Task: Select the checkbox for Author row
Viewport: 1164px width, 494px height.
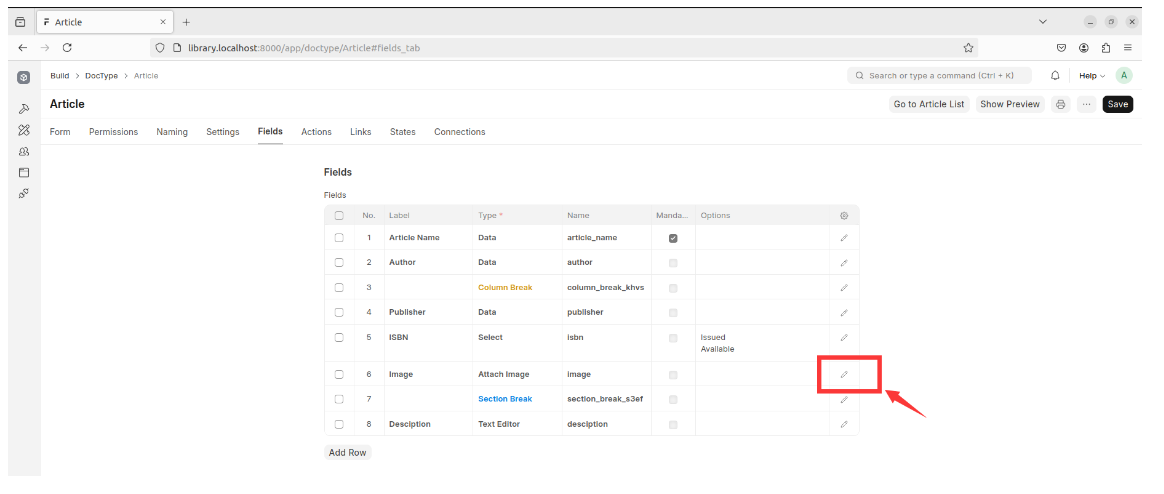Action: tap(339, 262)
